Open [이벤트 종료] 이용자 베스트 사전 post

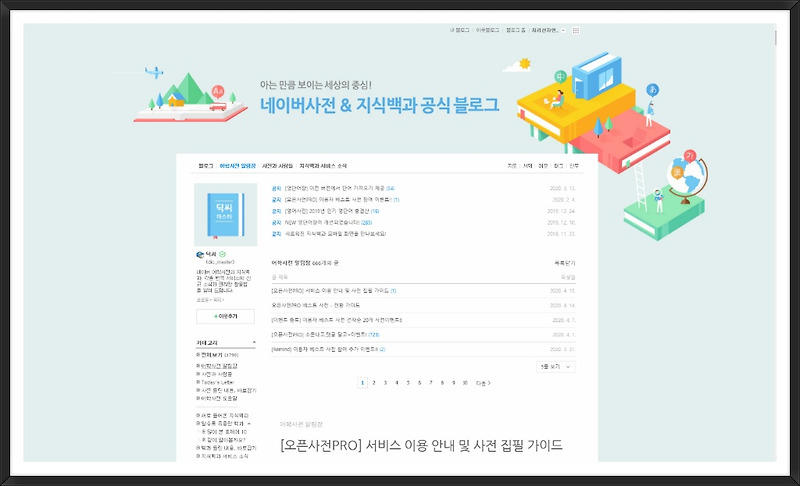[337, 320]
